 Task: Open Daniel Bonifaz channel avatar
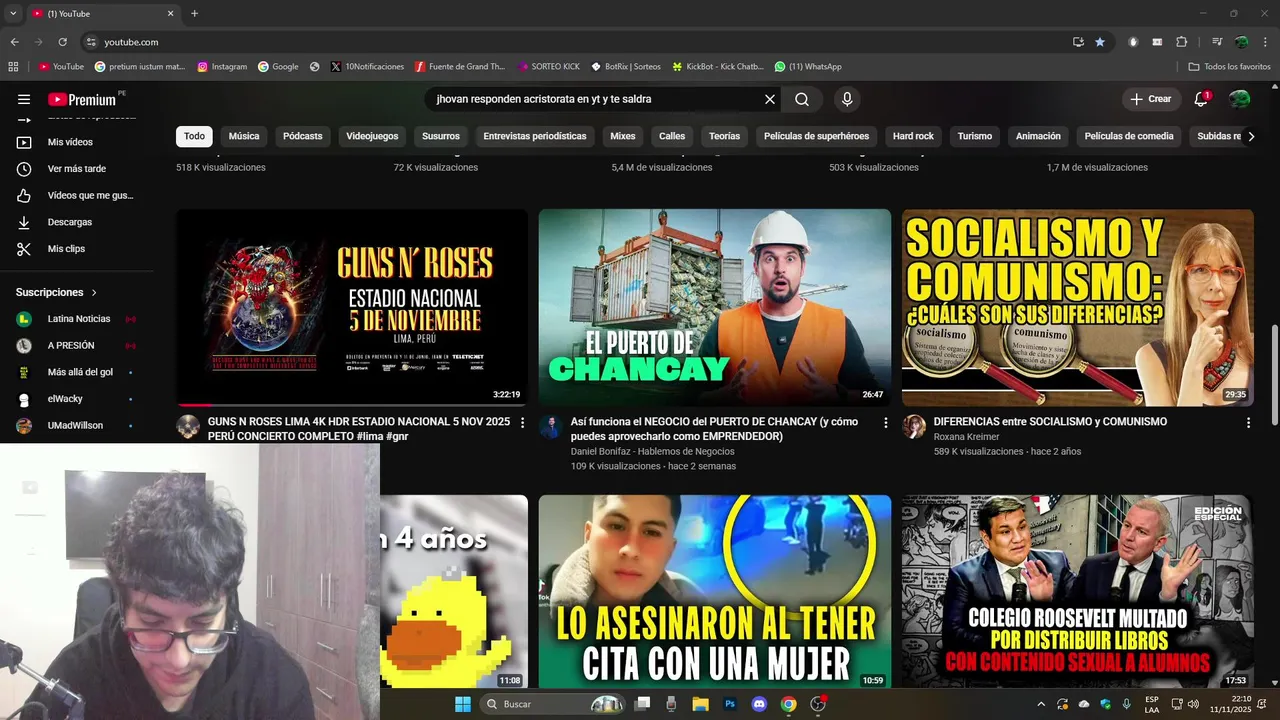(x=551, y=427)
